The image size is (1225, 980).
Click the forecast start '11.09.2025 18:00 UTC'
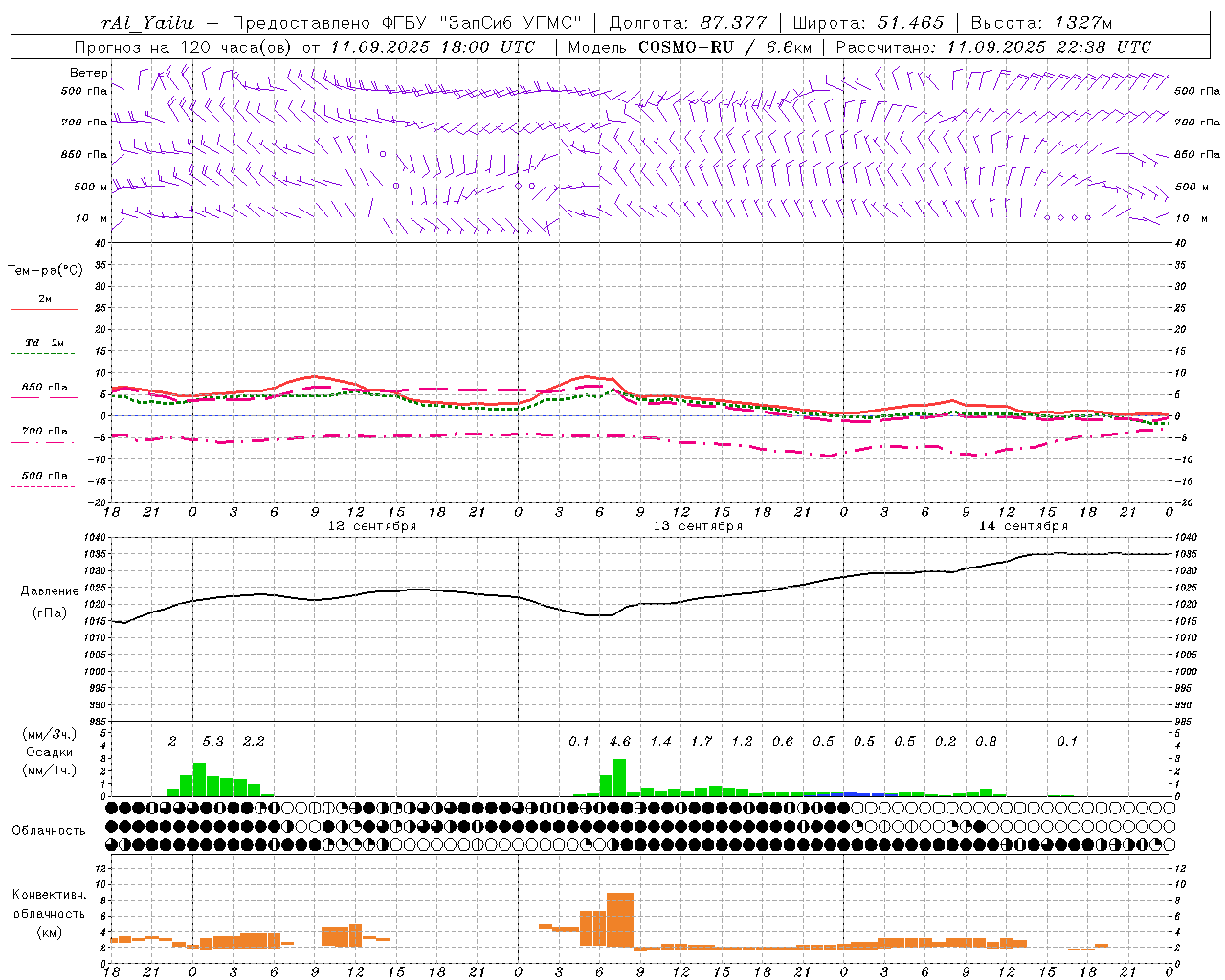[432, 47]
